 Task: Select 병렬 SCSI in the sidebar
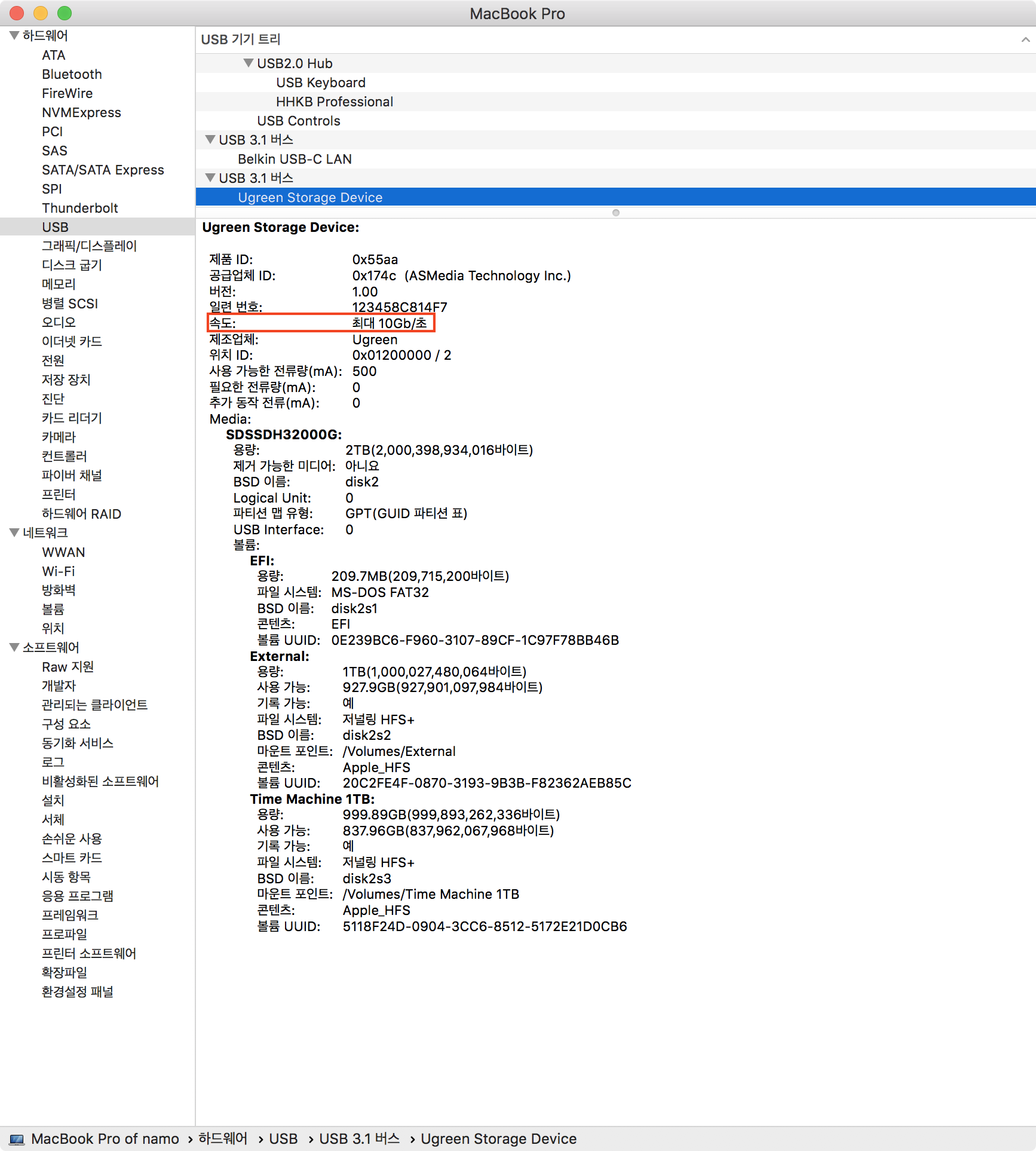pyautogui.click(x=70, y=304)
